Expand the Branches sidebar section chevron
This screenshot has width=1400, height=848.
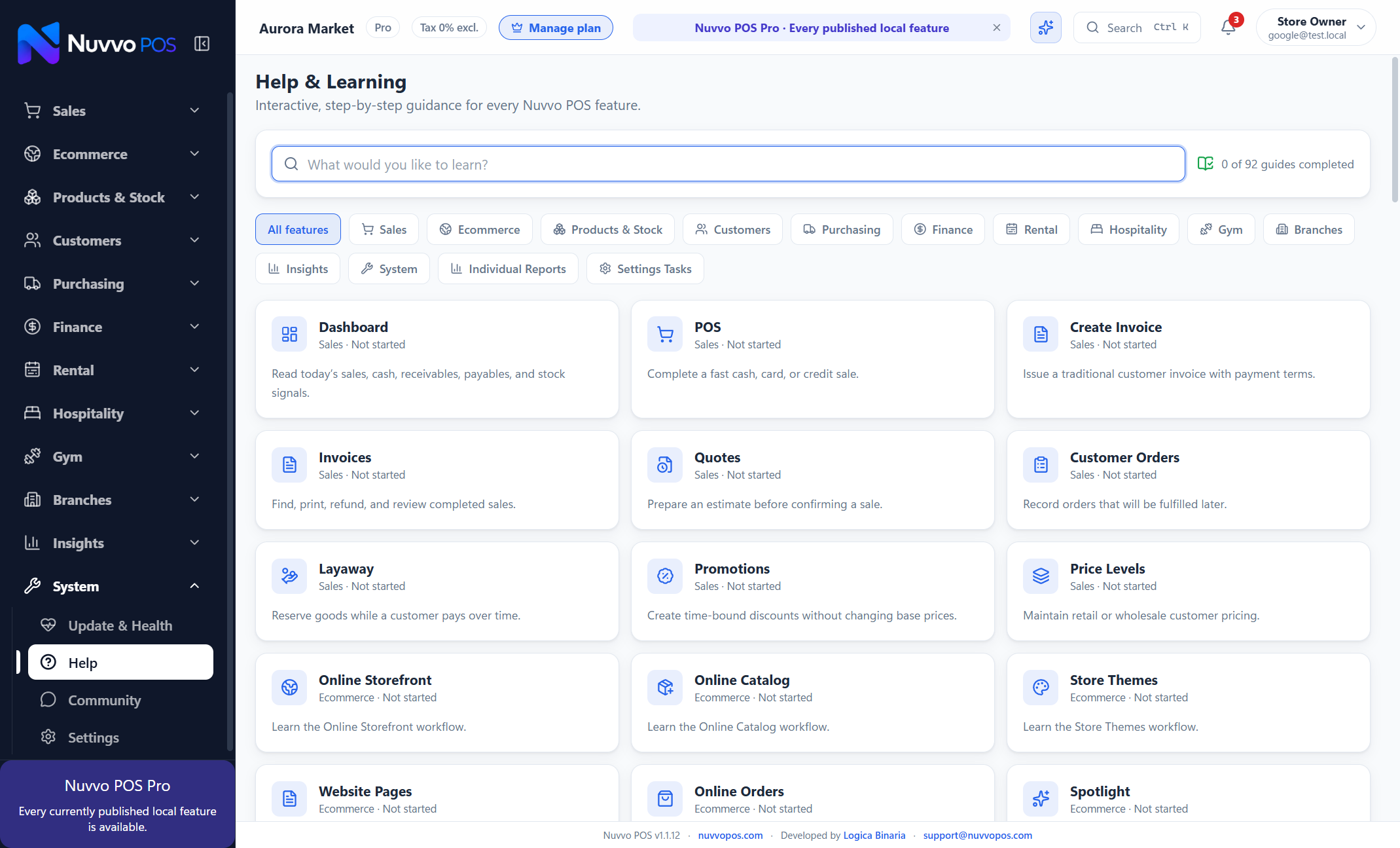[194, 500]
